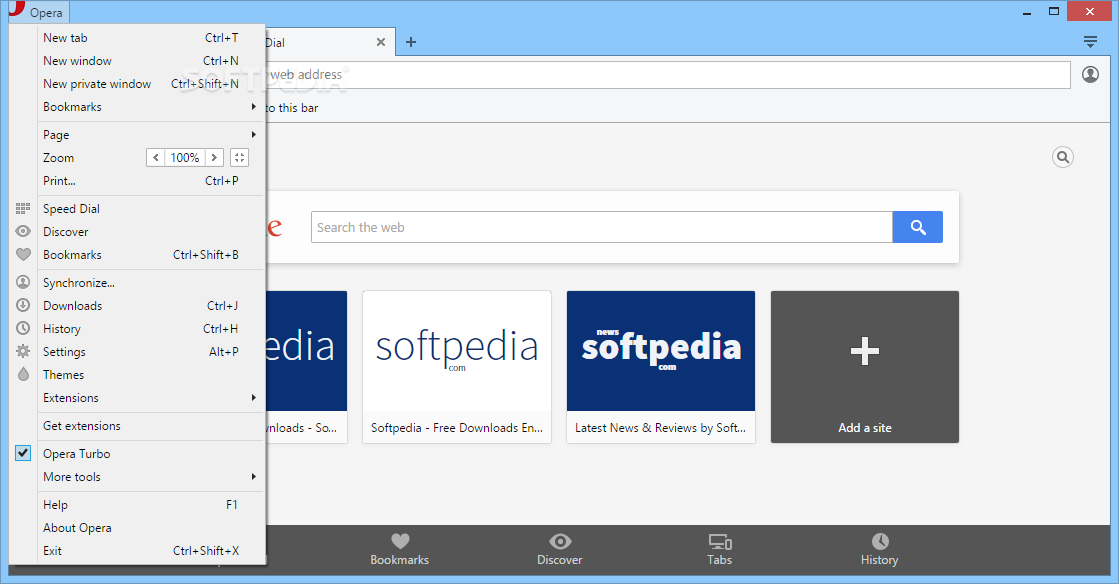This screenshot has width=1119, height=584.
Task: Increase zoom with right arrow
Action: (x=214, y=158)
